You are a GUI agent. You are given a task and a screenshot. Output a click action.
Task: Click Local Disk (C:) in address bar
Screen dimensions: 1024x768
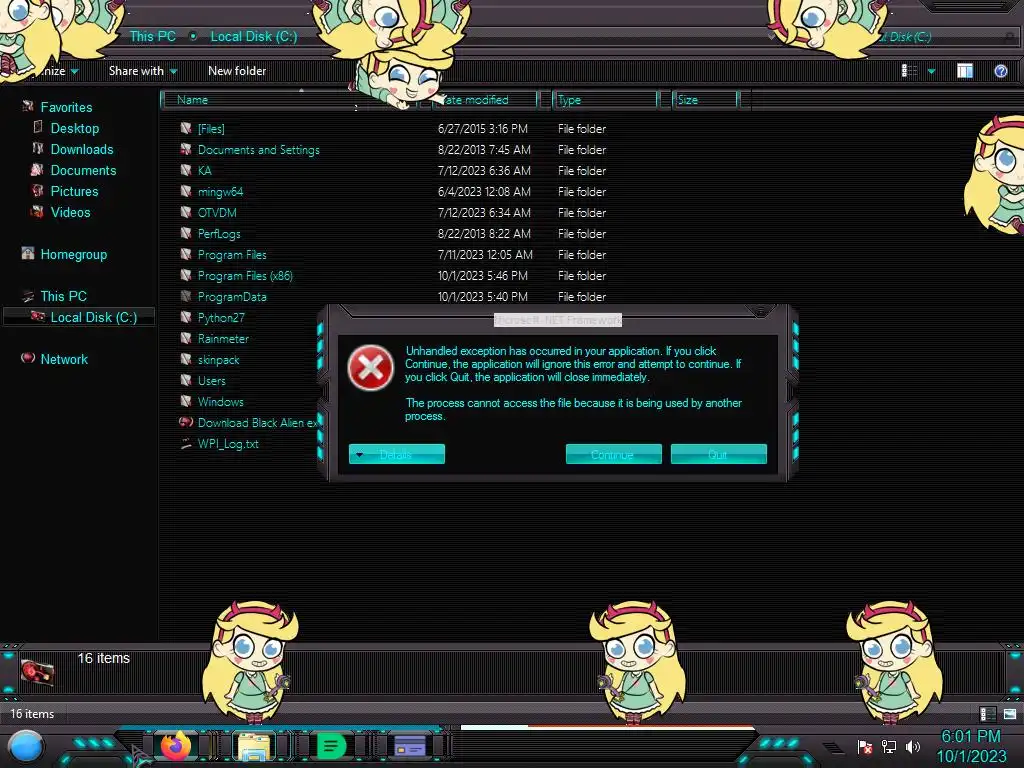click(253, 37)
